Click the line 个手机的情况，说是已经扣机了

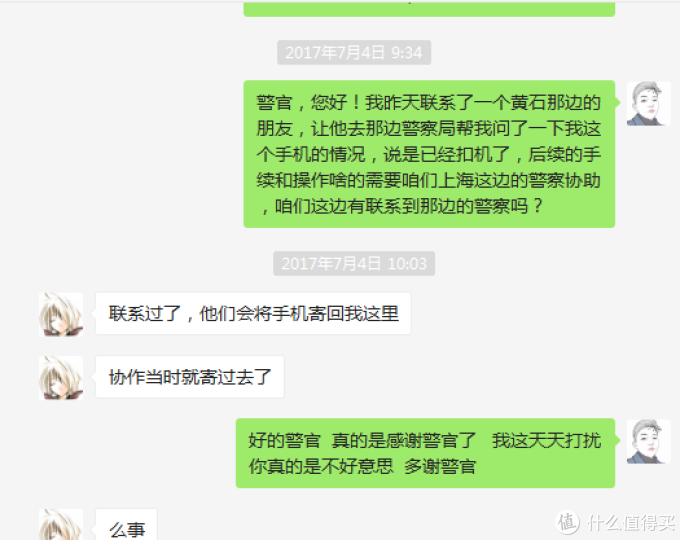(x=428, y=154)
